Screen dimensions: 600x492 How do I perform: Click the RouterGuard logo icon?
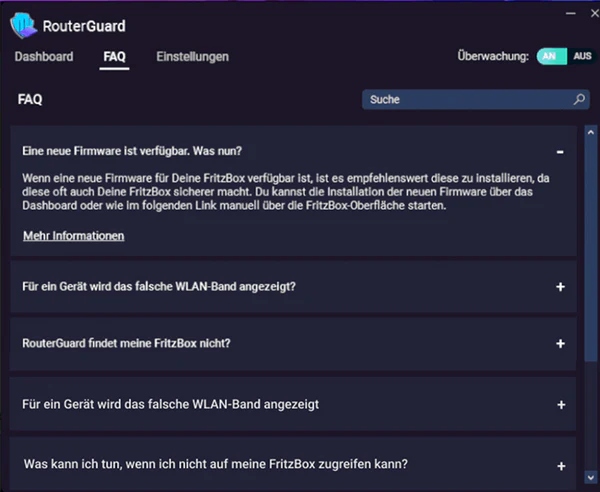click(x=23, y=25)
